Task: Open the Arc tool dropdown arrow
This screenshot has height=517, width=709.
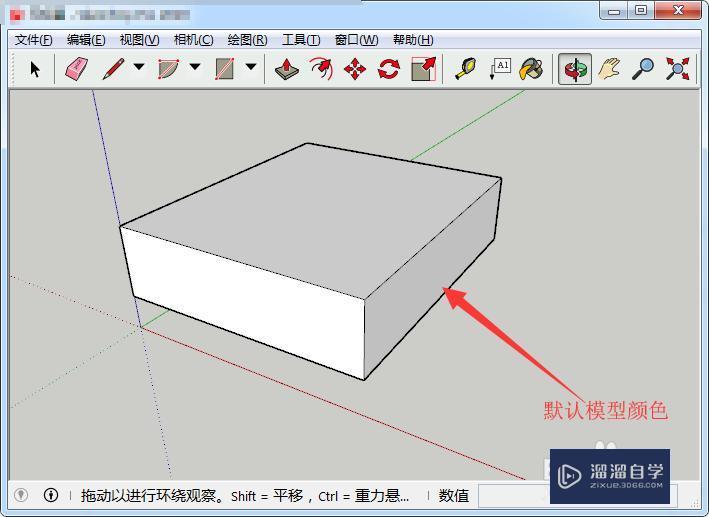Action: click(195, 67)
